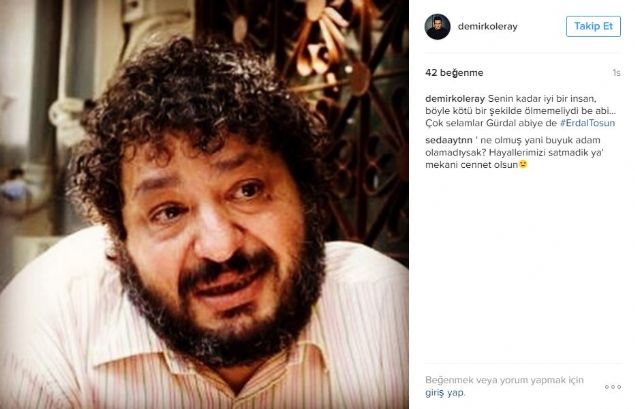Follow the account with Takip Et
The width and height of the screenshot is (635, 409).
click(593, 26)
